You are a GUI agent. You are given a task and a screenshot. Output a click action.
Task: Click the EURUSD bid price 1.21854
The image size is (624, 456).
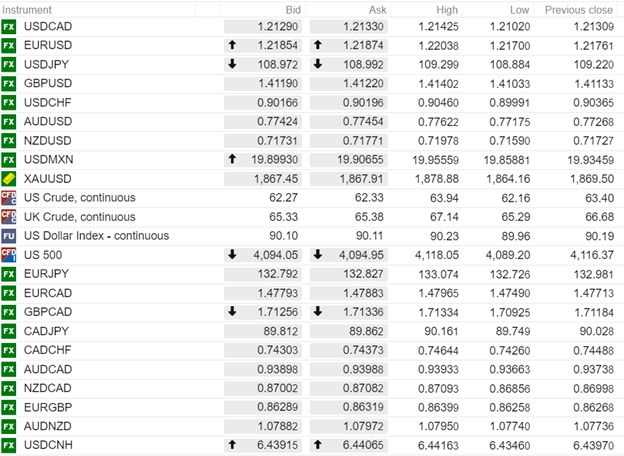[x=276, y=45]
